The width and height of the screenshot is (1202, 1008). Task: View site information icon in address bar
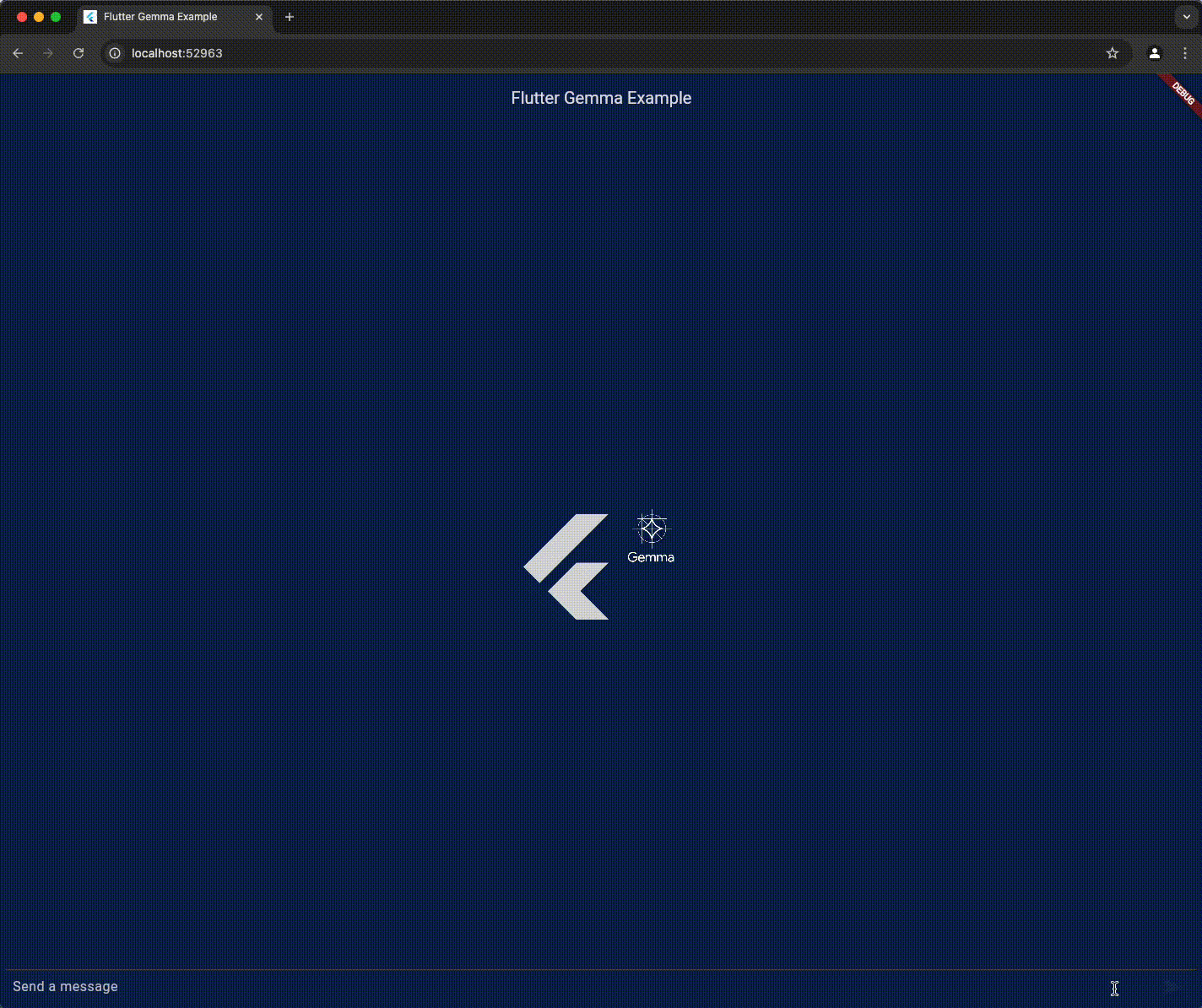[x=115, y=53]
